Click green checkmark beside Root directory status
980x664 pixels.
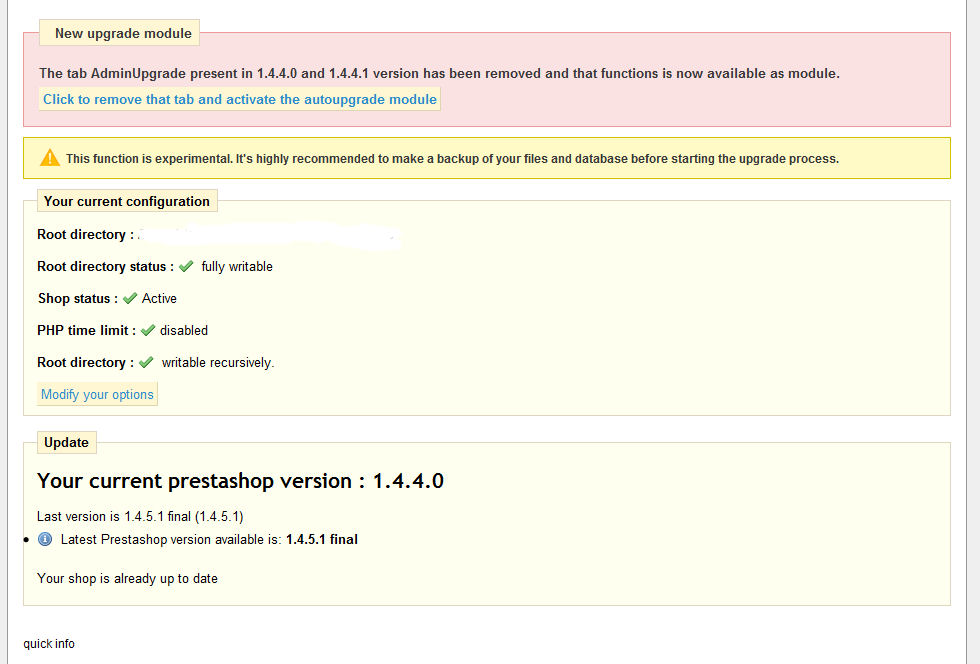tap(186, 266)
